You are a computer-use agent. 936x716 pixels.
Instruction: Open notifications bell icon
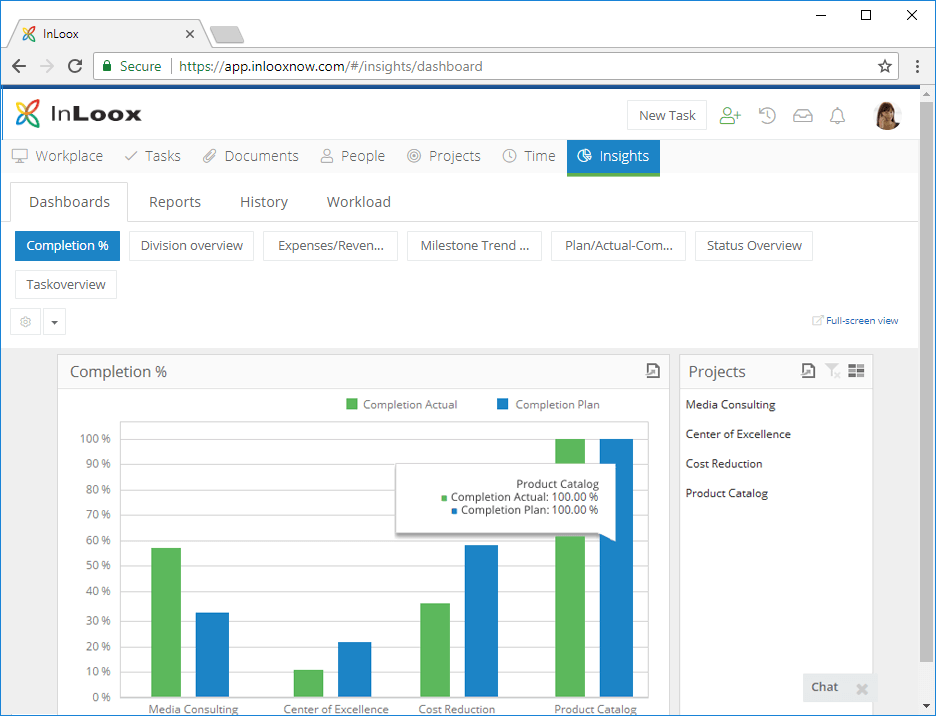(x=838, y=115)
